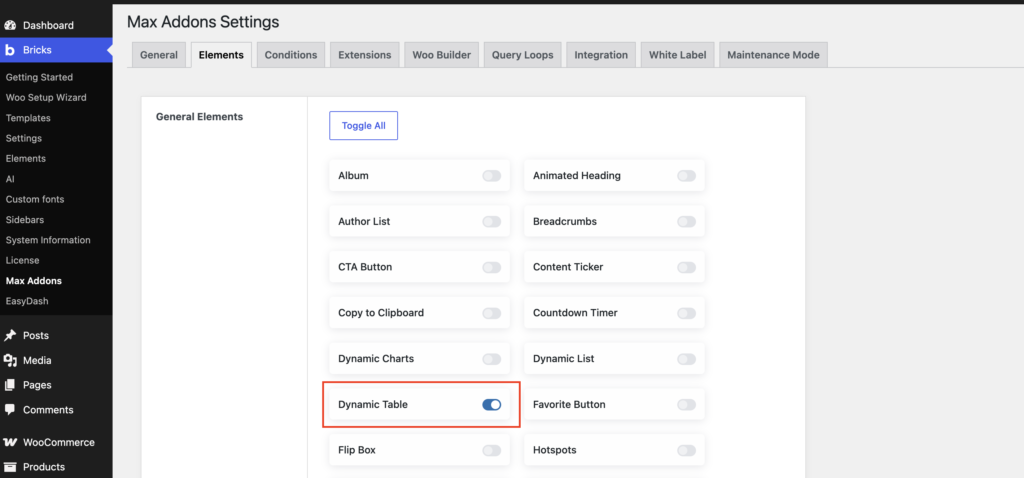Click the Media icon in the sidebar
Viewport: 1024px width, 478px height.
pos(10,360)
